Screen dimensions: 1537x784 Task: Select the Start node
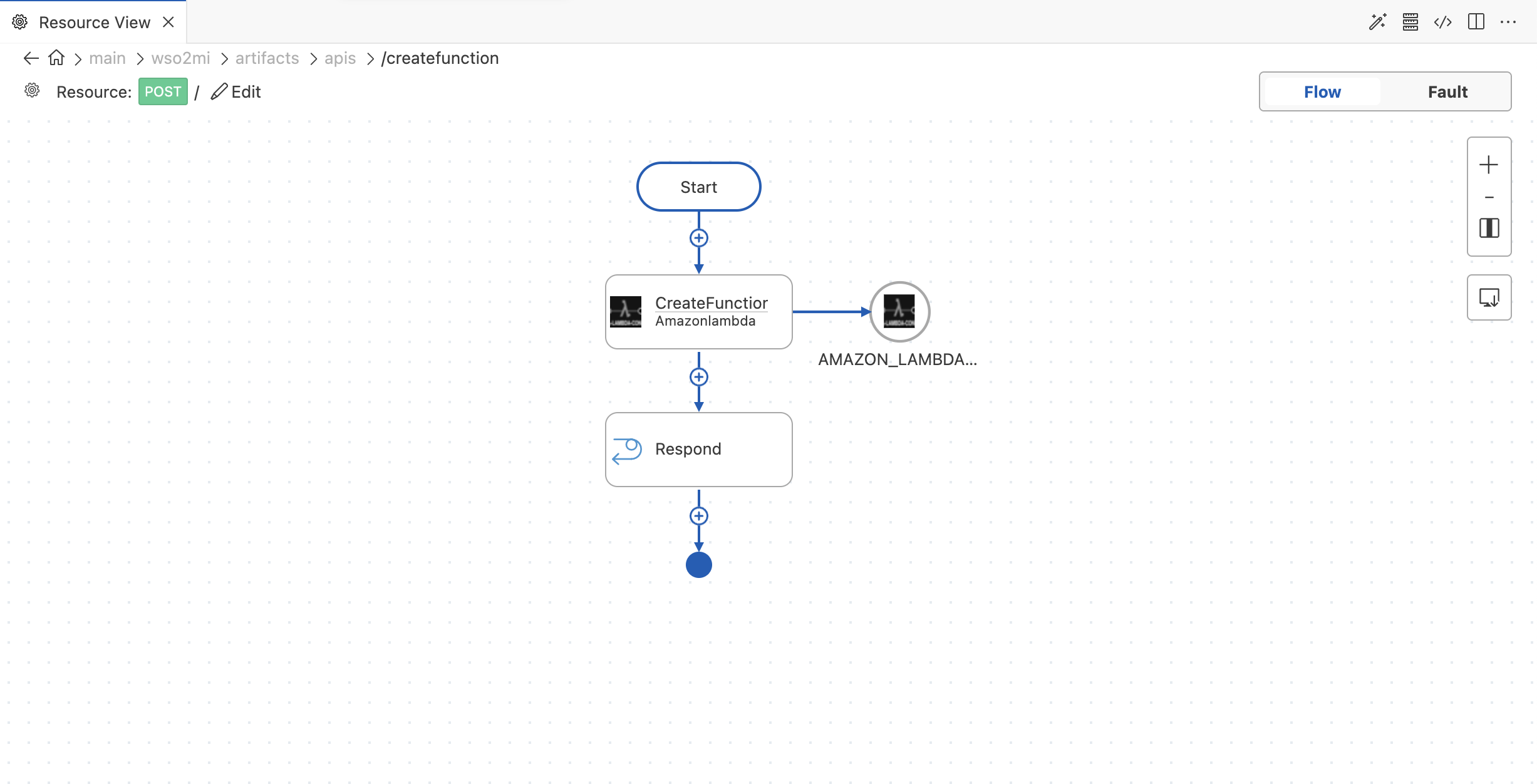click(699, 187)
